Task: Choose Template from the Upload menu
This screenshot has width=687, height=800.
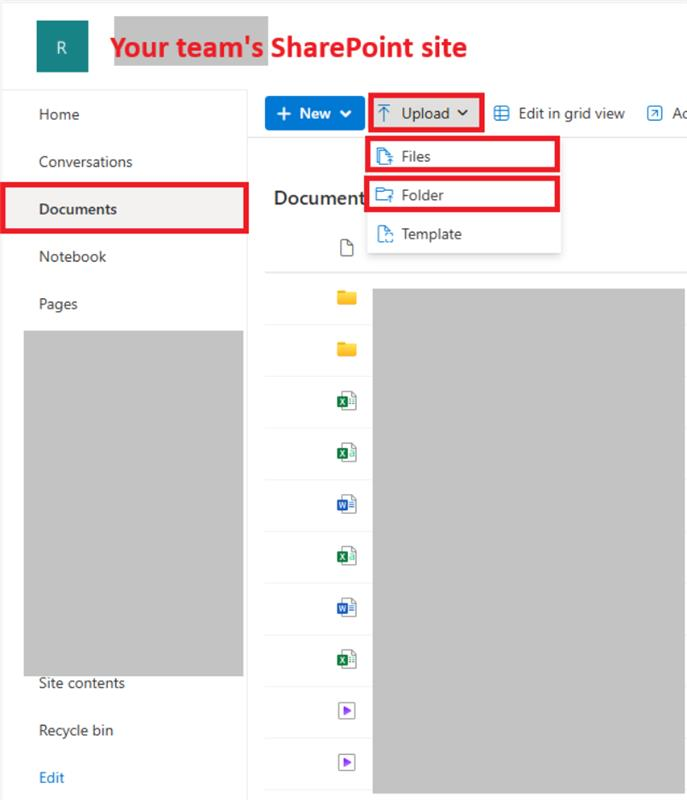Action: 463,234
